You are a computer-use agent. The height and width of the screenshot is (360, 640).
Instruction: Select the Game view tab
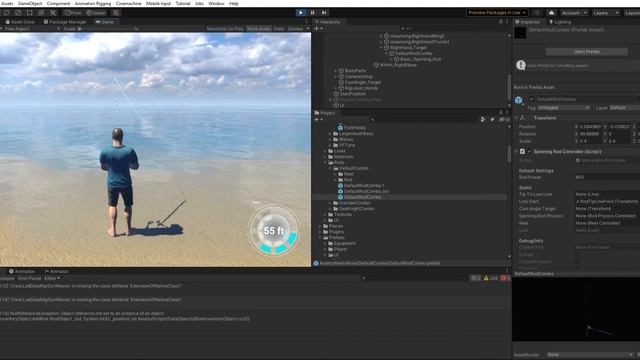point(104,22)
